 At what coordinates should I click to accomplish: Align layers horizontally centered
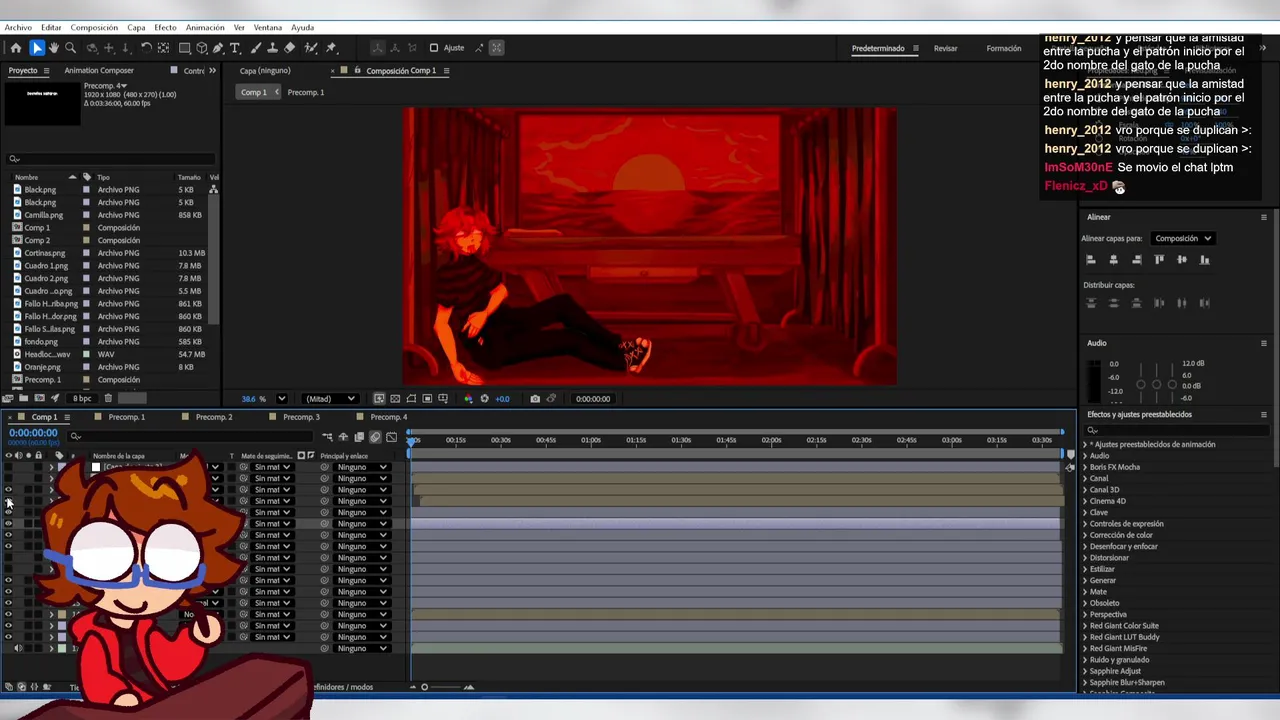[x=1114, y=260]
